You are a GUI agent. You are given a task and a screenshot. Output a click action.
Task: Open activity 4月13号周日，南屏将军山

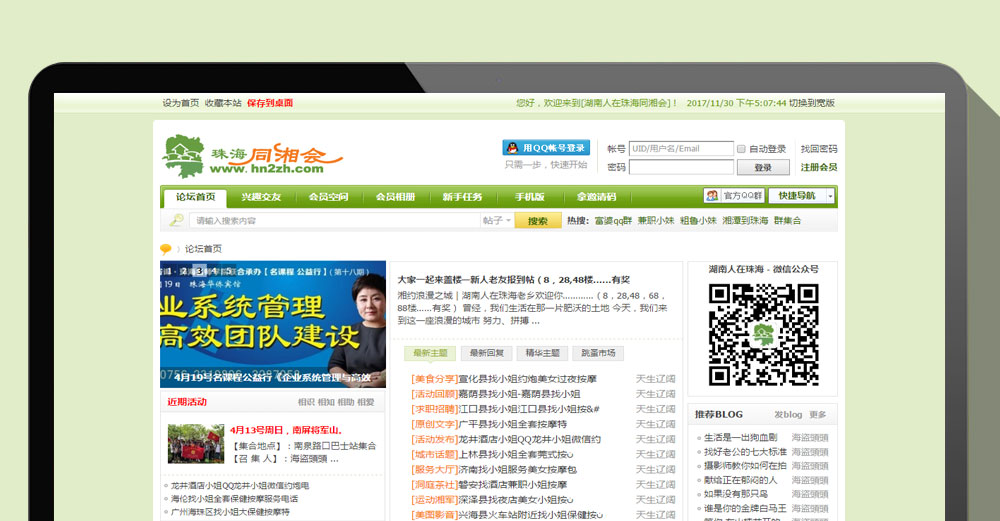tap(286, 430)
